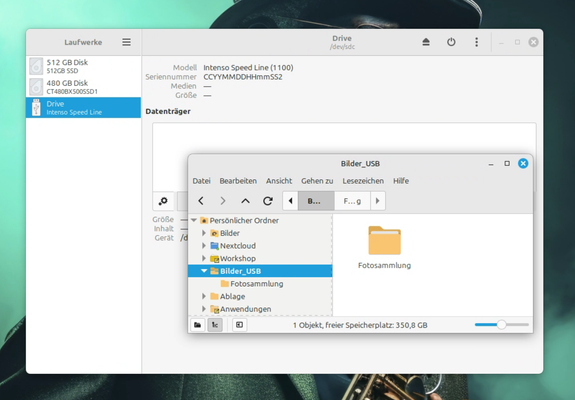The height and width of the screenshot is (400, 575).
Task: Click model text Intenso Speed Line (1100)
Action: pyautogui.click(x=248, y=68)
